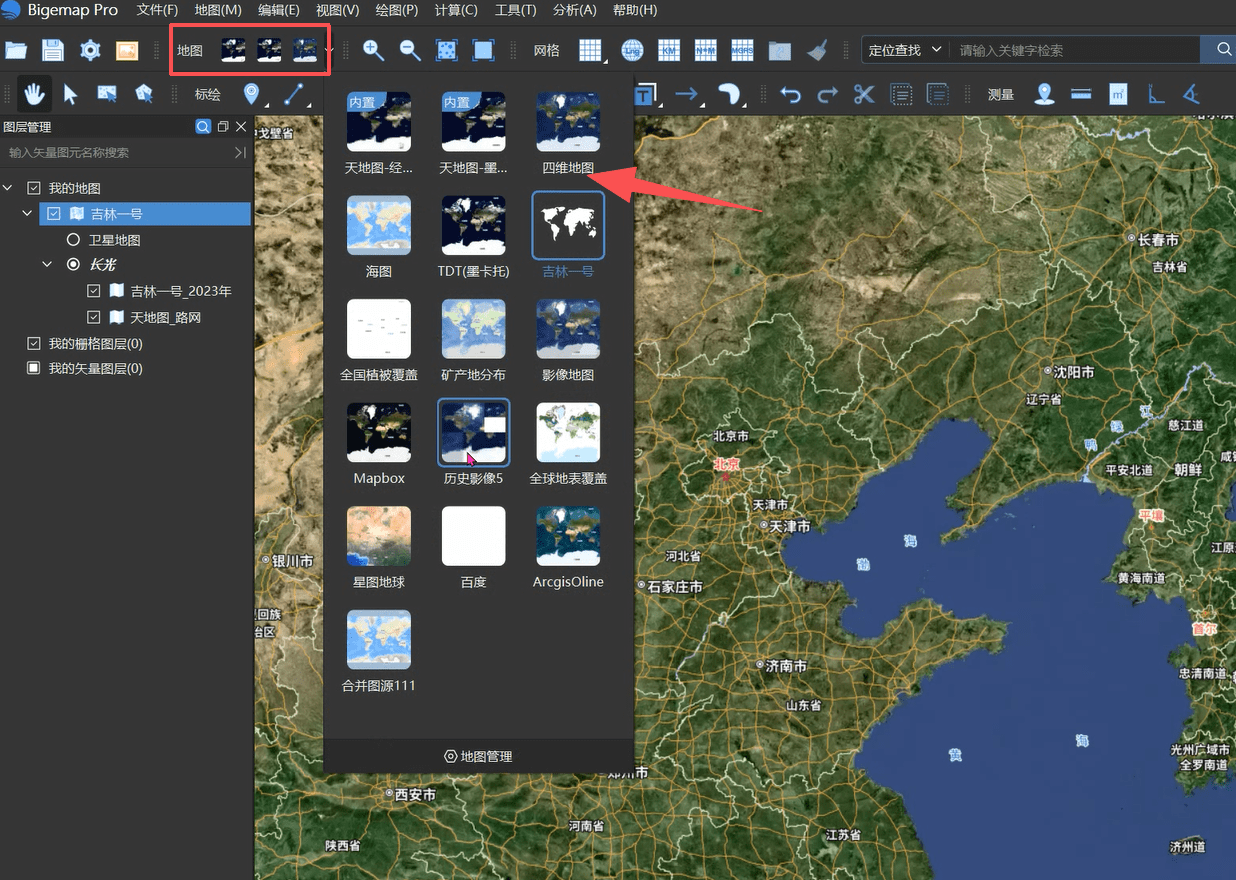Zoom in with magnifier plus icon
Image resolution: width=1236 pixels, height=880 pixels.
coord(373,50)
